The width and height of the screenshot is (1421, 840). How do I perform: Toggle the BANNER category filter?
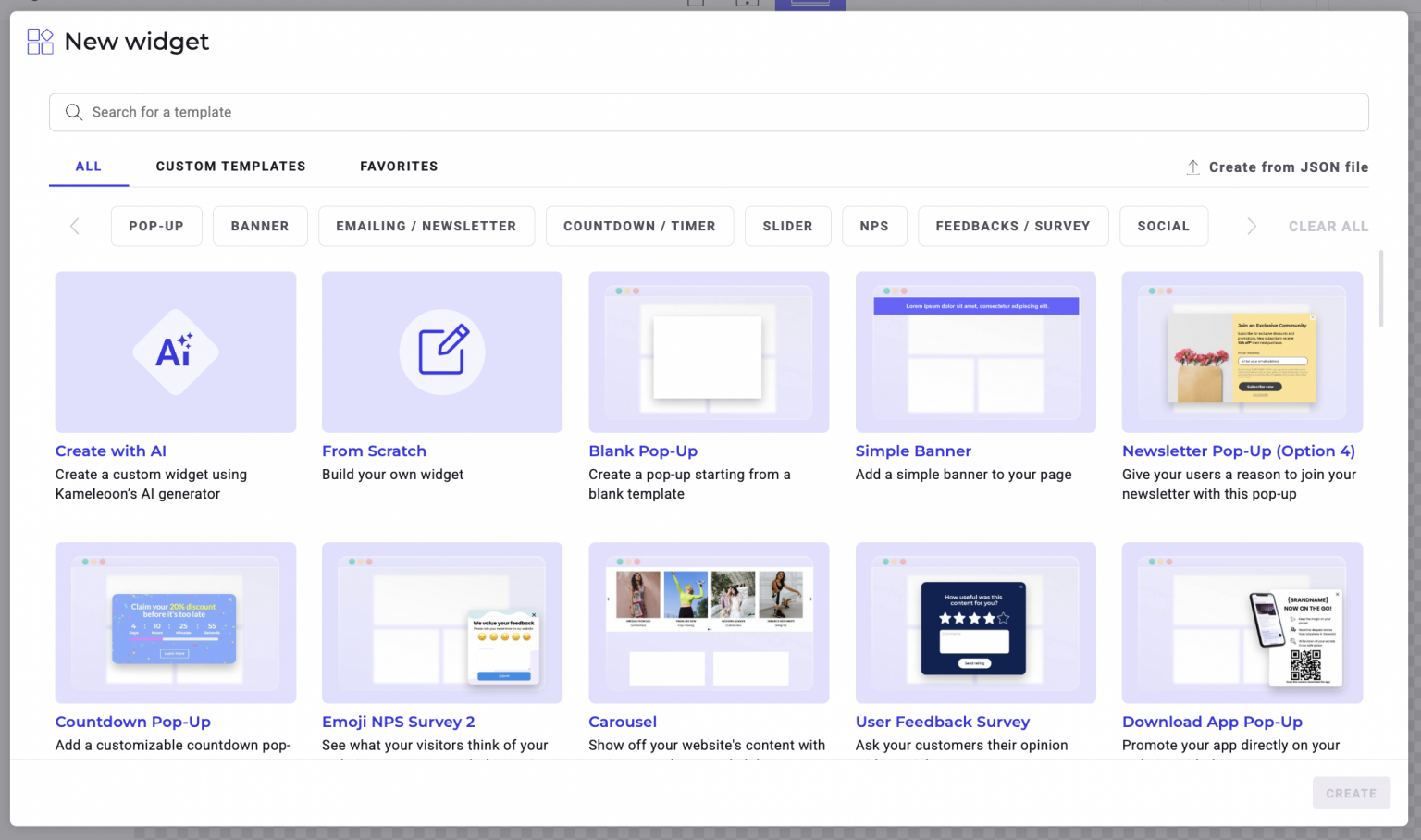[260, 226]
